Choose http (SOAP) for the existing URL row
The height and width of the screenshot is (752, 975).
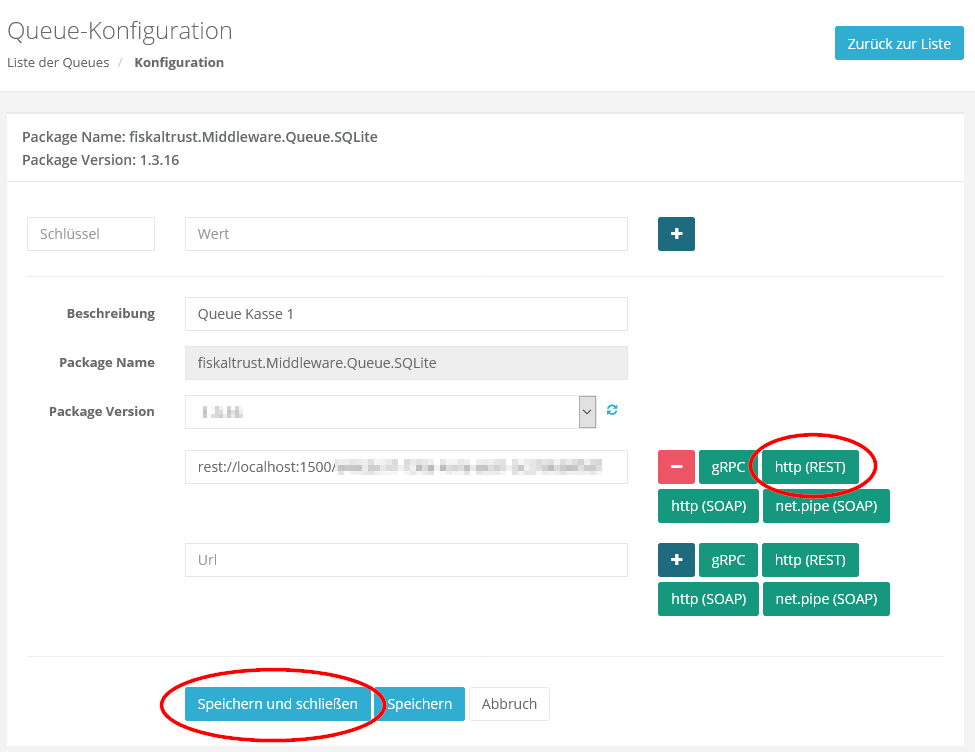(708, 506)
